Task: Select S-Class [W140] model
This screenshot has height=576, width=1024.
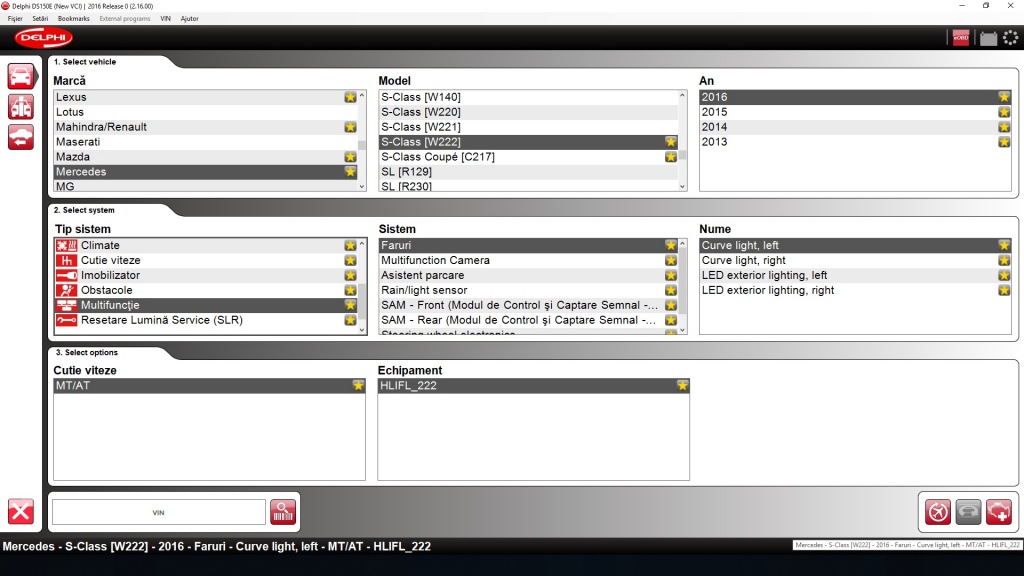Action: tap(528, 97)
